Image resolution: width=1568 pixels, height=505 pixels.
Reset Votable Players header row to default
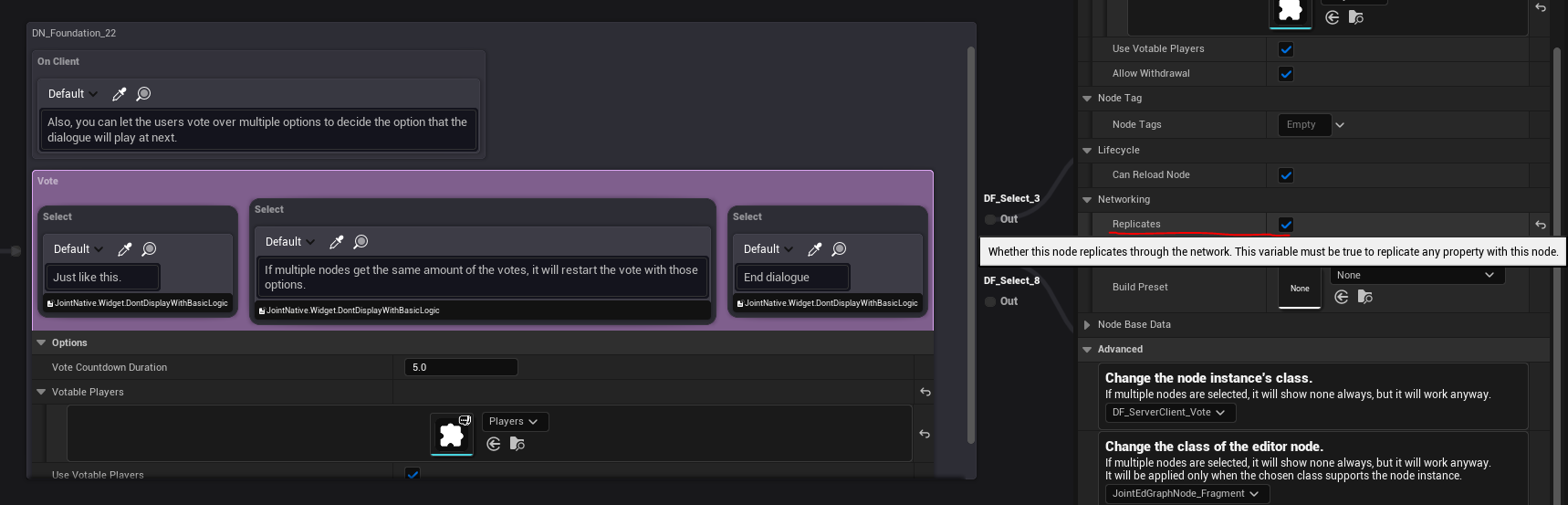point(925,392)
